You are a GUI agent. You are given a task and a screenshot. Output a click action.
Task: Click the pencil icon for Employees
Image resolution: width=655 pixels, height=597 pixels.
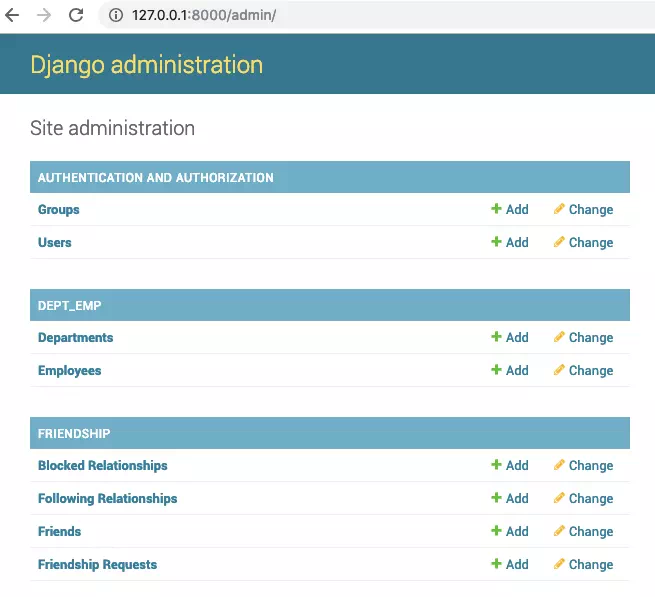coord(559,369)
